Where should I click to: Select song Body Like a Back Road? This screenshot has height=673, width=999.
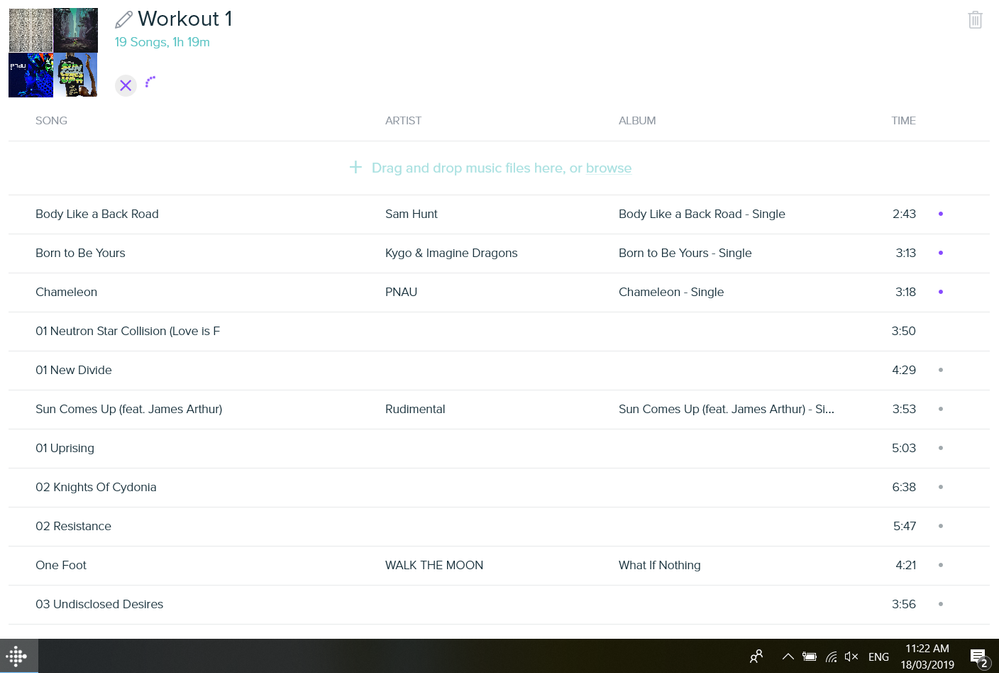click(x=97, y=214)
